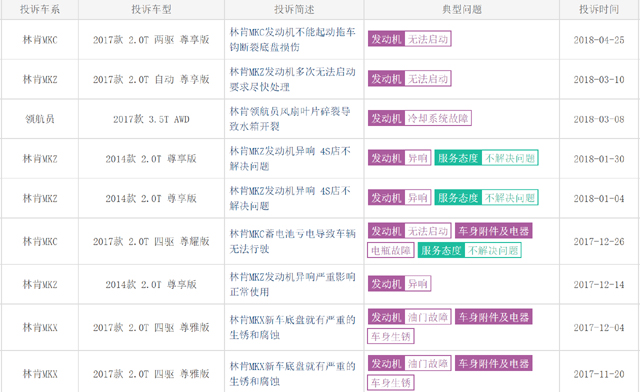The width and height of the screenshot is (640, 392).
Task: Click the 投诉时间 column header
Action: coord(599,9)
